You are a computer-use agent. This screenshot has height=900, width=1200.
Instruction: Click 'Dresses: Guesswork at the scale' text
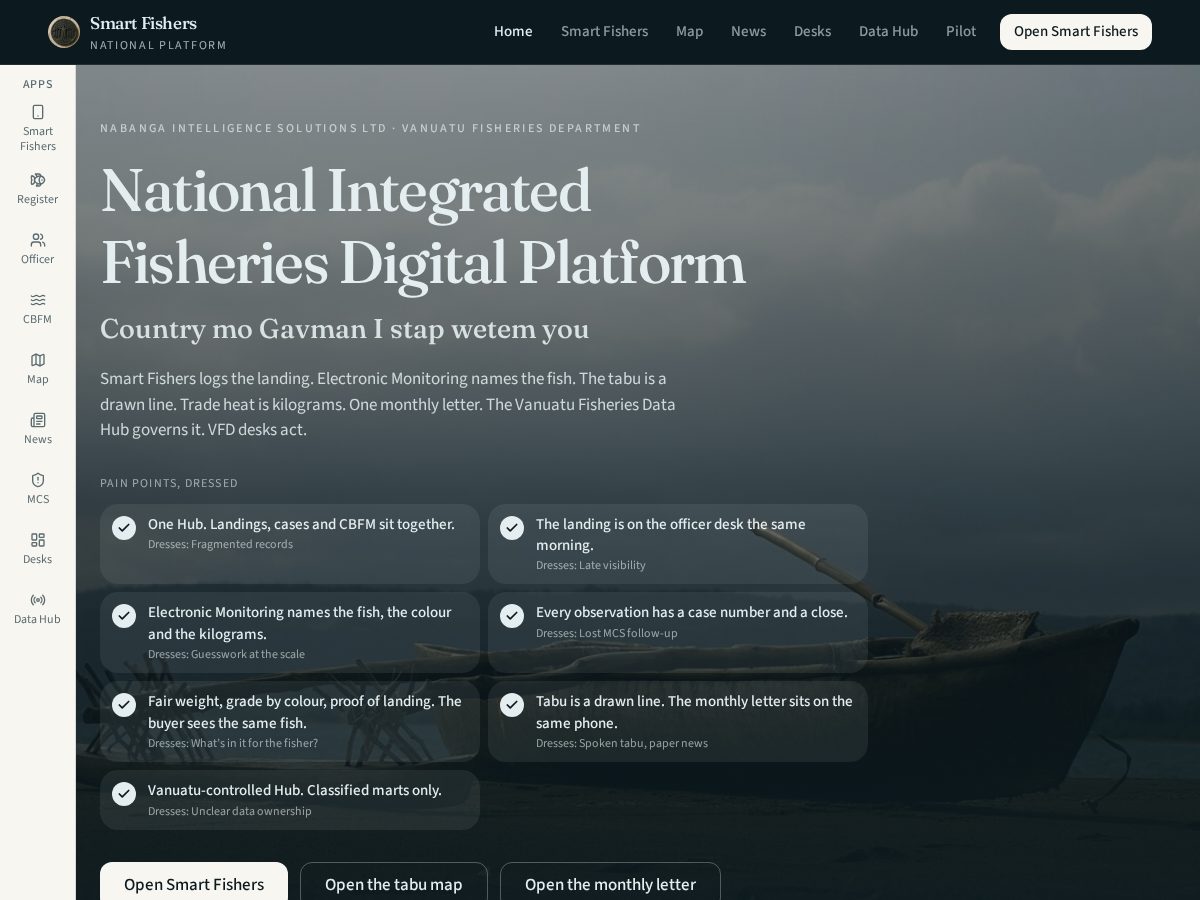coord(226,655)
